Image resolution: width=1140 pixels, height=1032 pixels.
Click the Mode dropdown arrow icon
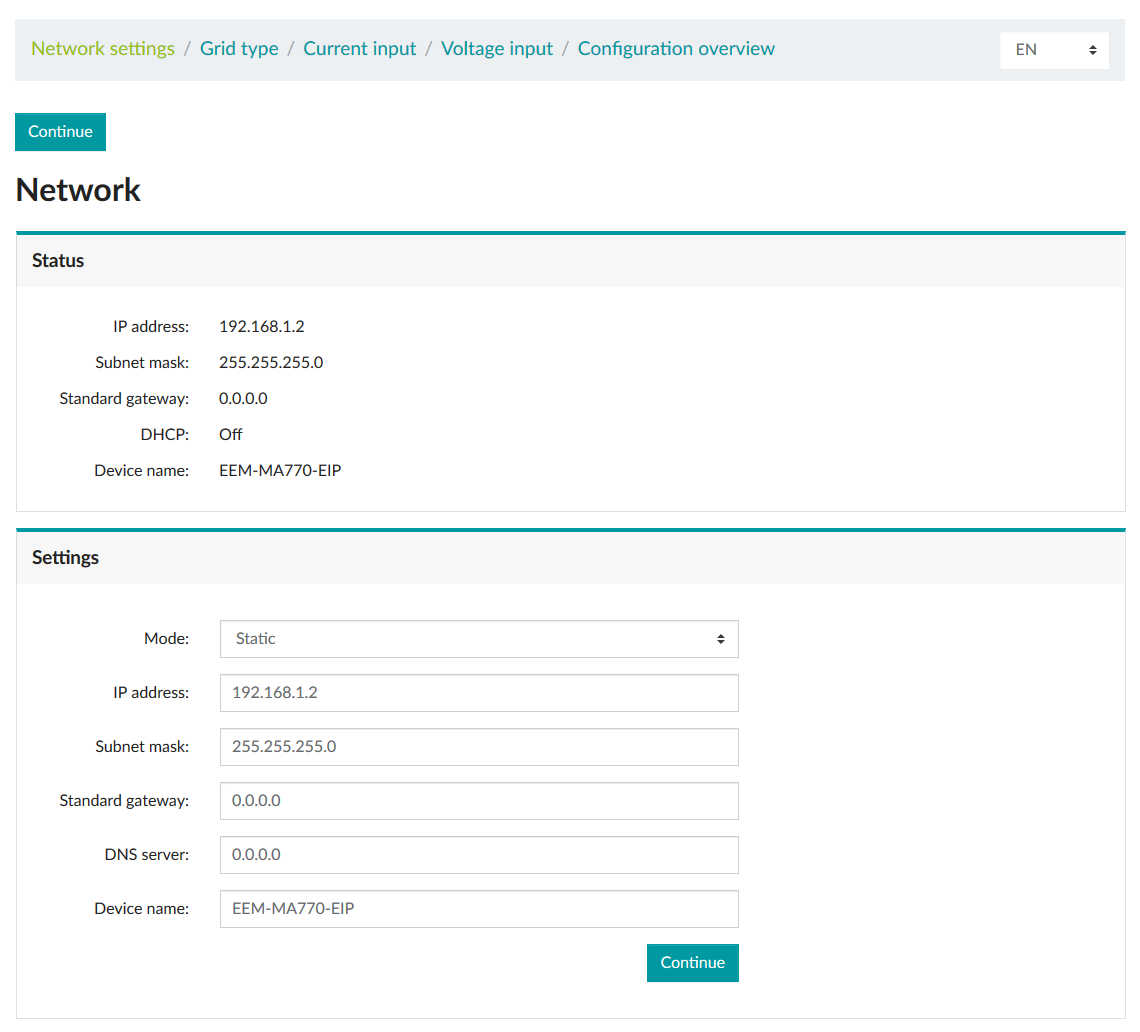720,639
